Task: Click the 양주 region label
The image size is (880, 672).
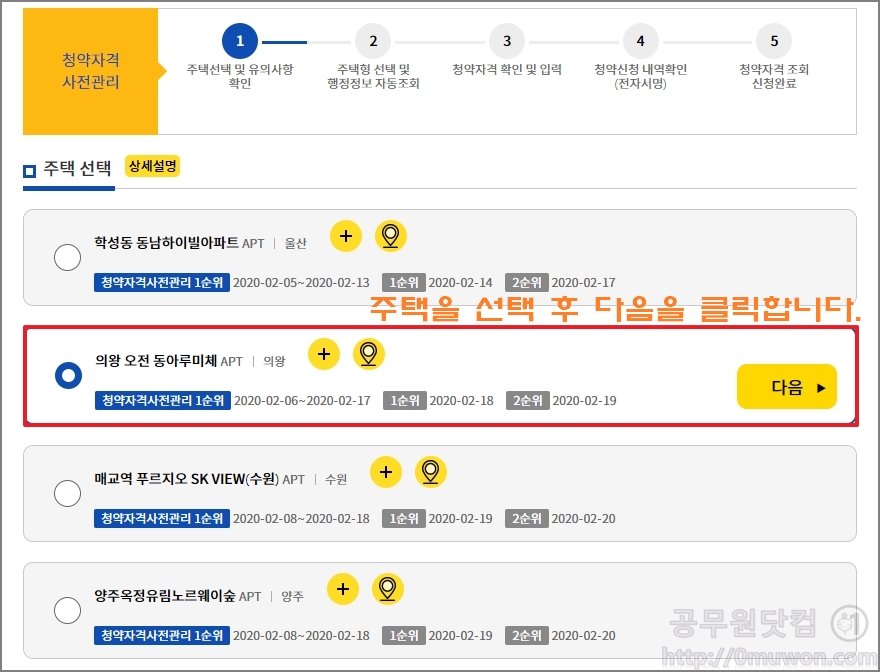Action: tap(292, 597)
